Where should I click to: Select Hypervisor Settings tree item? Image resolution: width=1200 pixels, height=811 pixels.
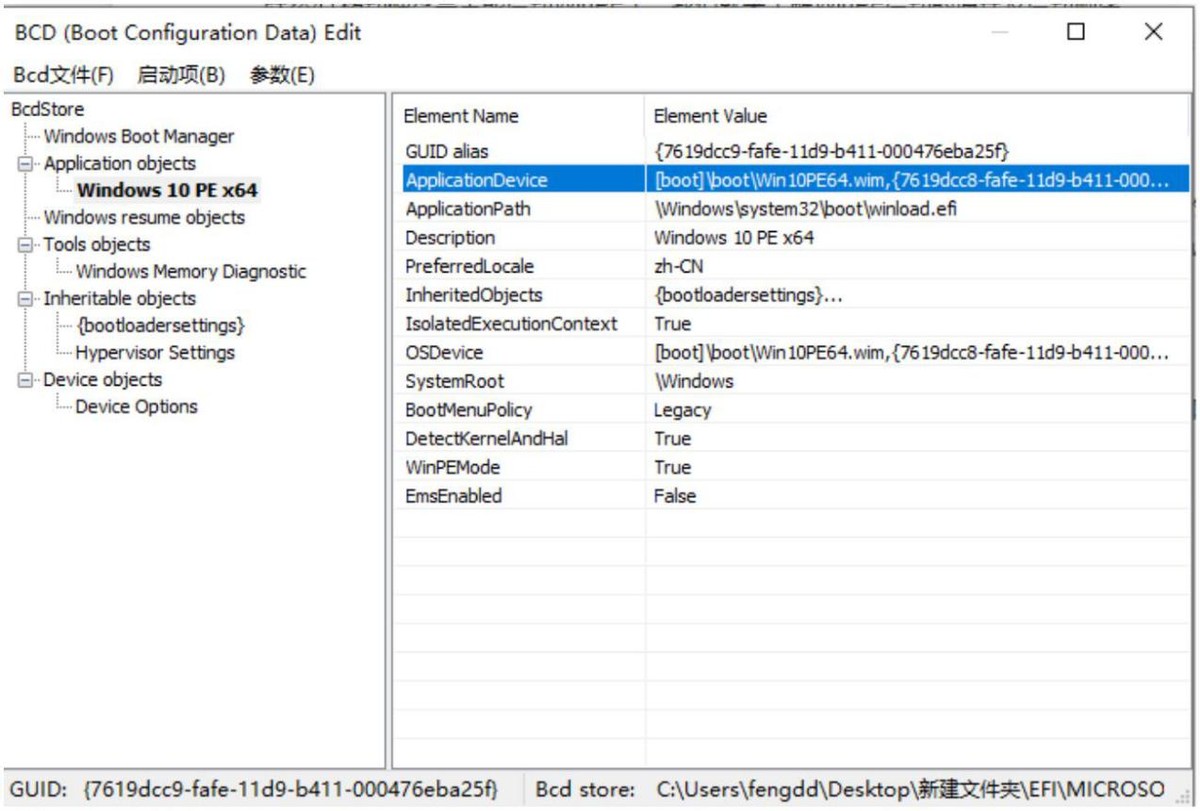155,352
